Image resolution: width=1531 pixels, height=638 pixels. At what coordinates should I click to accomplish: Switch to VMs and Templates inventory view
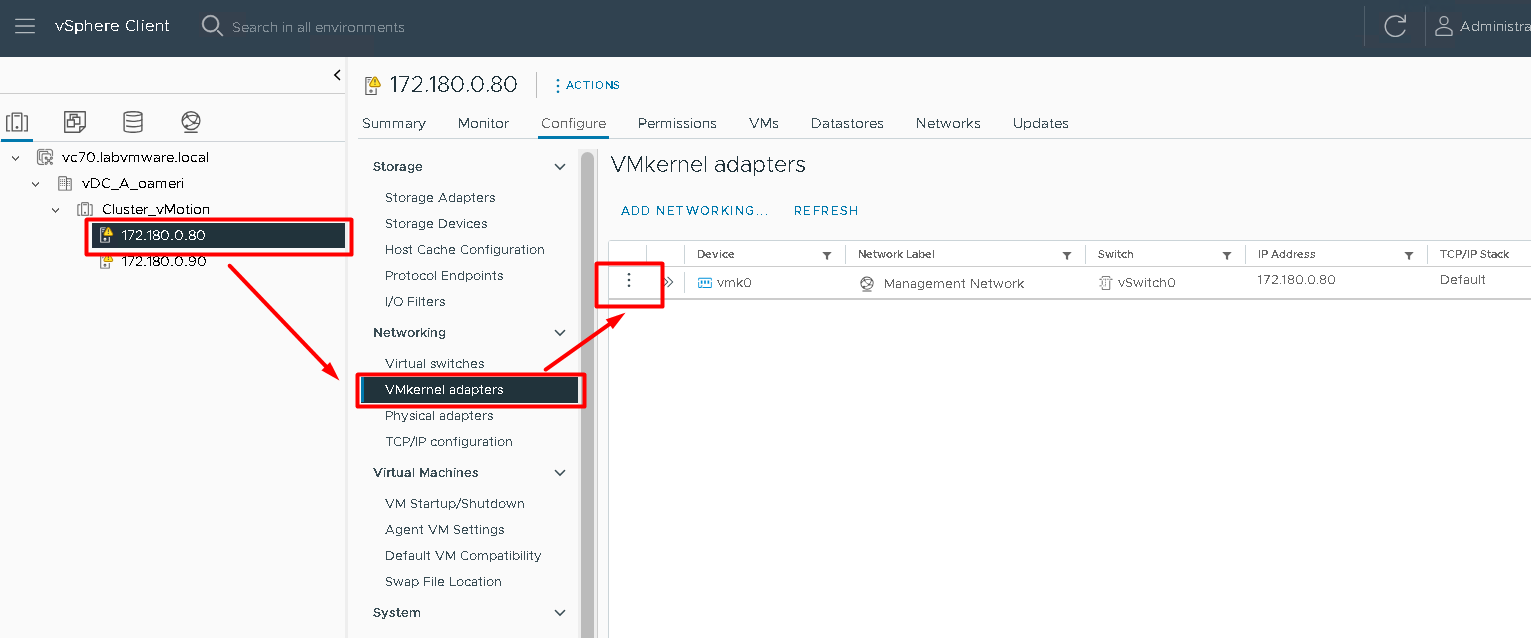(x=75, y=122)
